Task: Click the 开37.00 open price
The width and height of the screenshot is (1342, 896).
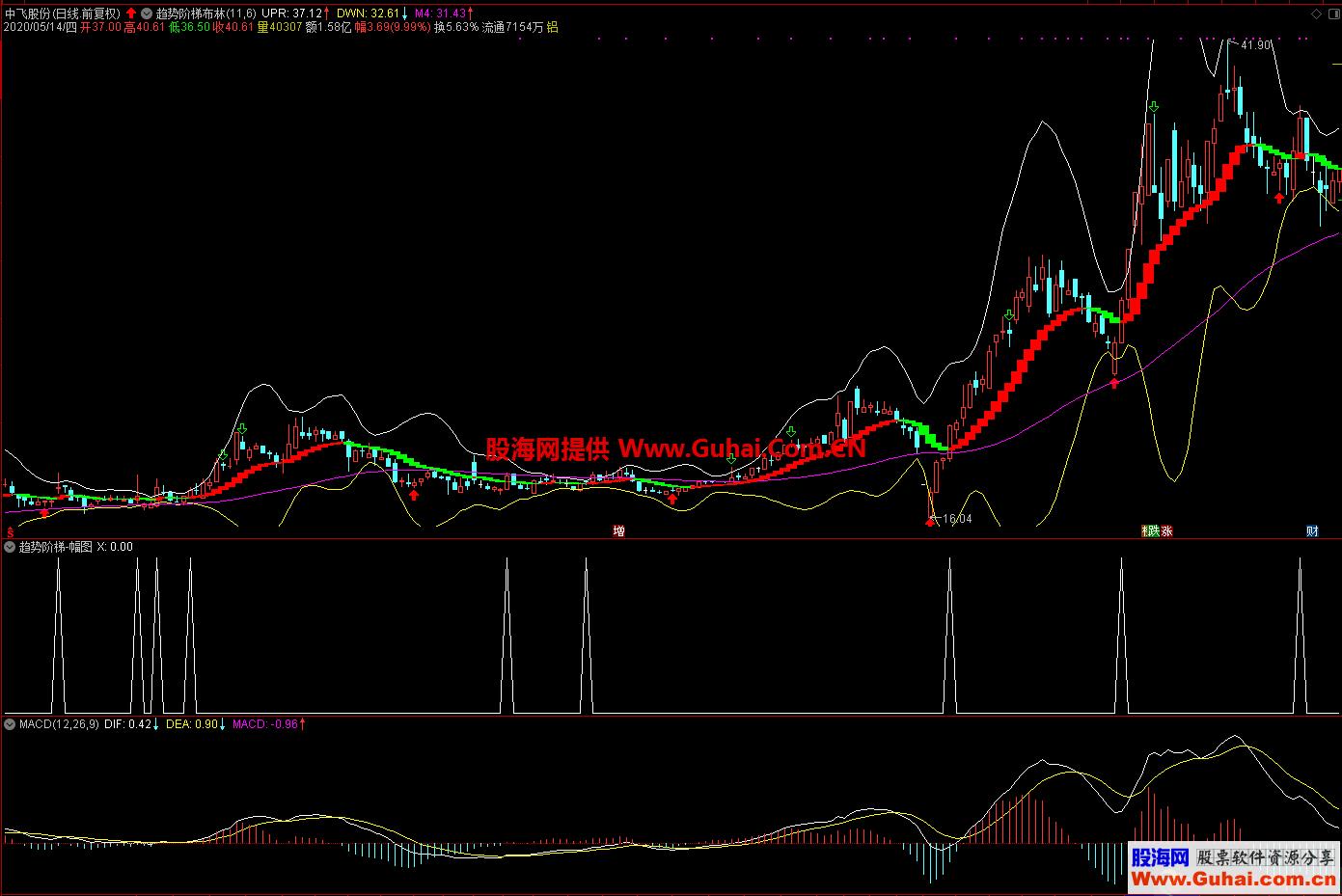Action: coord(100,28)
